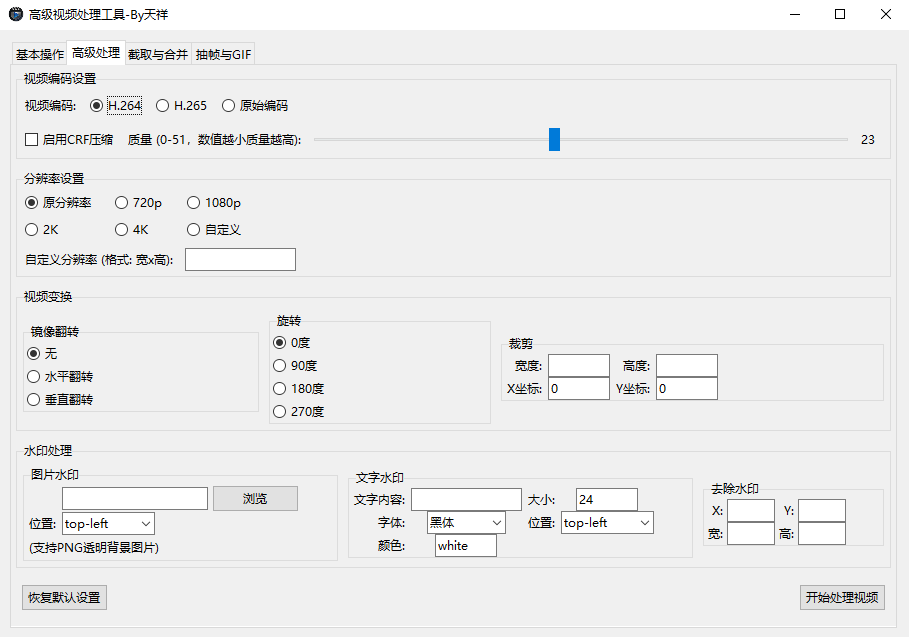
Task: Choose 720p resolution
Action: pos(139,203)
